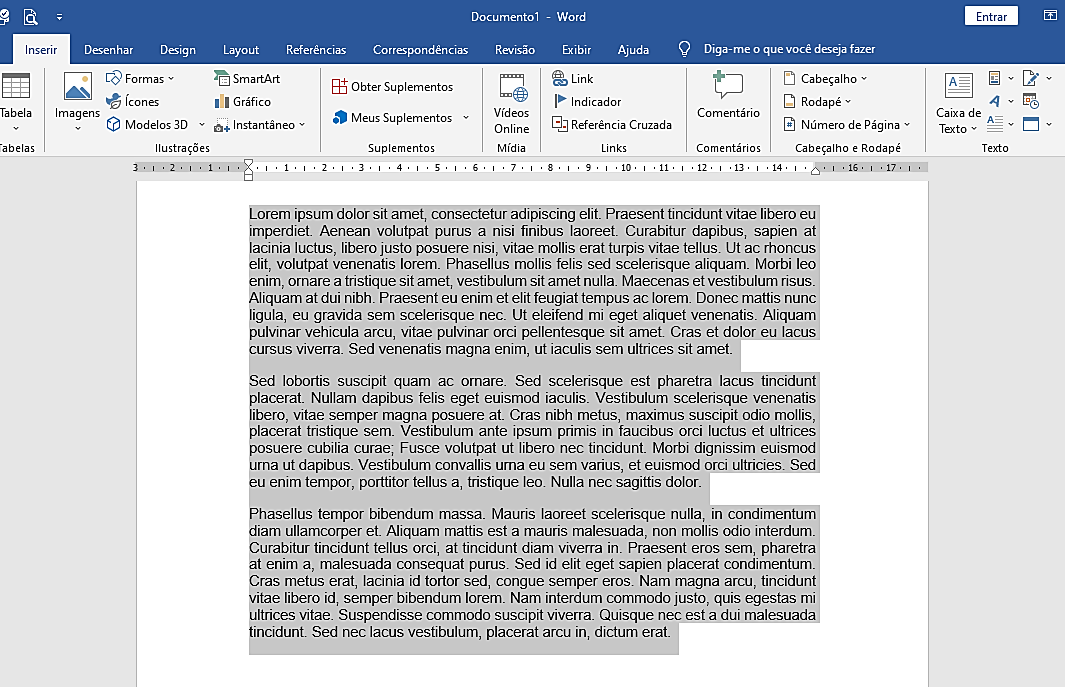Open the Exibir view tab
This screenshot has width=1065, height=687.
click(x=577, y=50)
